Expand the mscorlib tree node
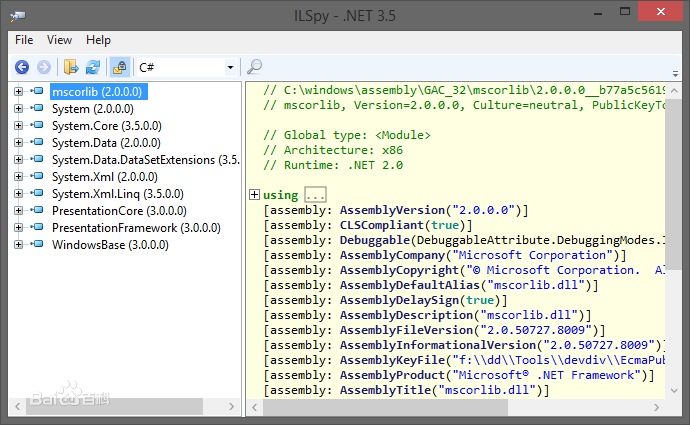This screenshot has width=690, height=425. 18,92
